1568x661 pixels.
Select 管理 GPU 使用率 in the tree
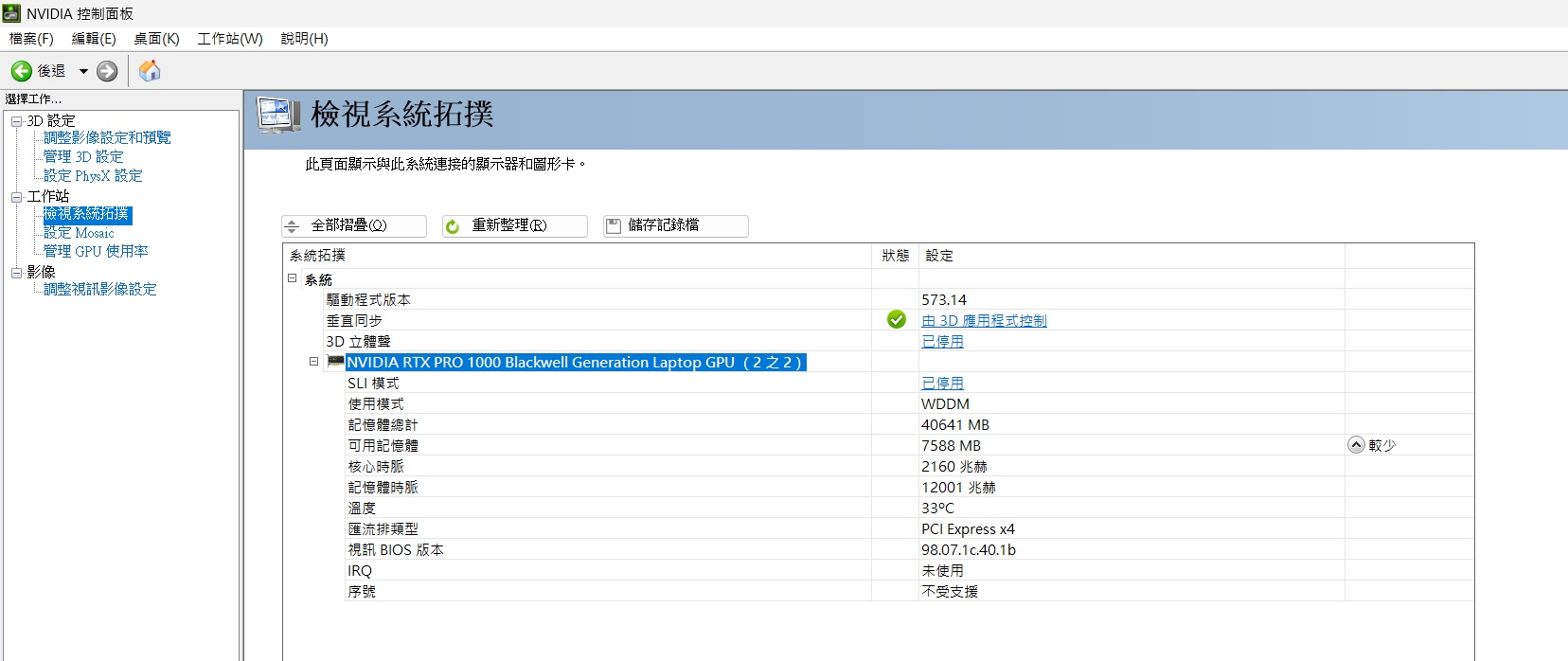click(x=96, y=252)
